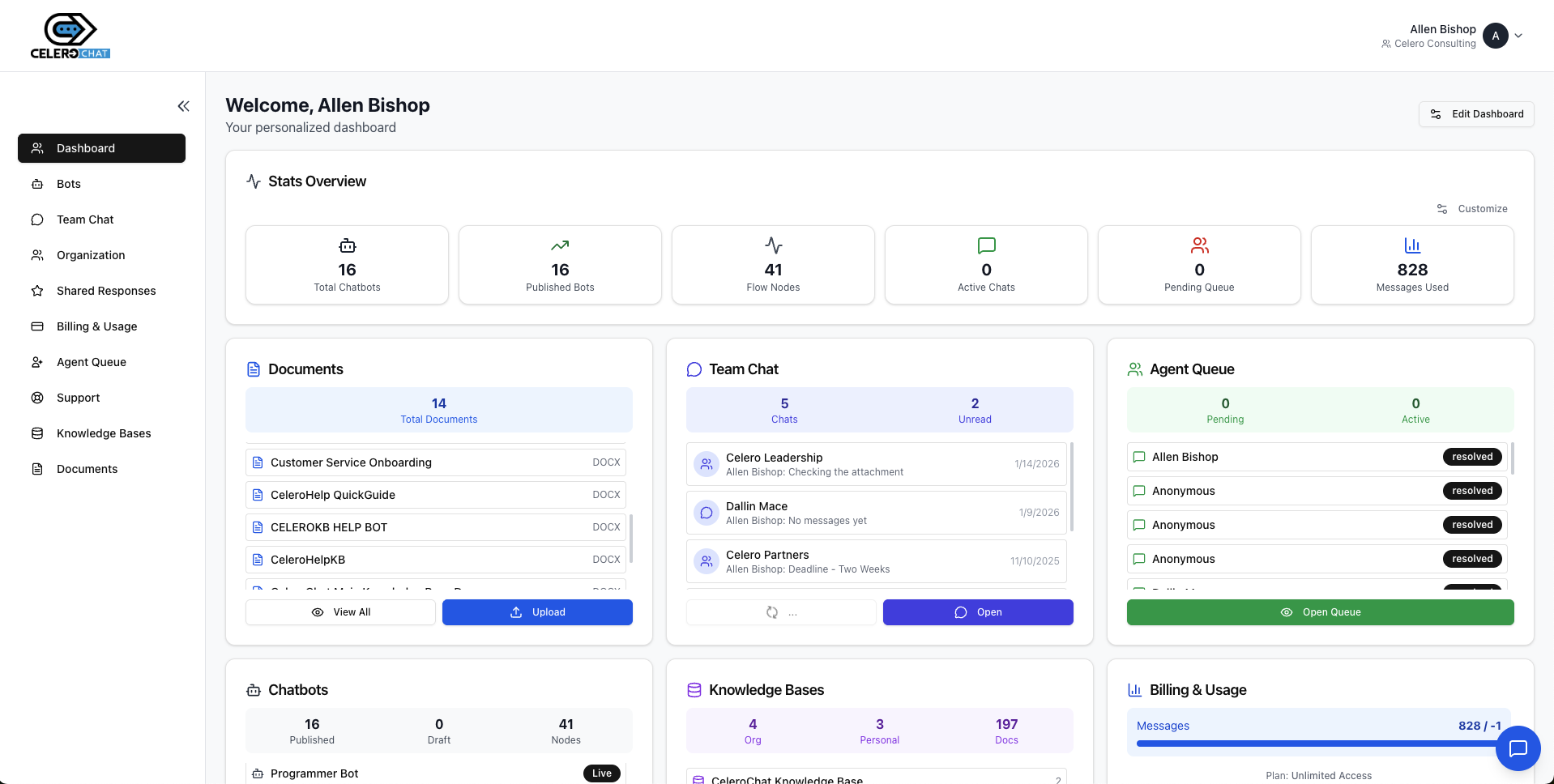This screenshot has height=784, width=1554.
Task: Click the Agent Queue sidebar icon
Action: (37, 362)
